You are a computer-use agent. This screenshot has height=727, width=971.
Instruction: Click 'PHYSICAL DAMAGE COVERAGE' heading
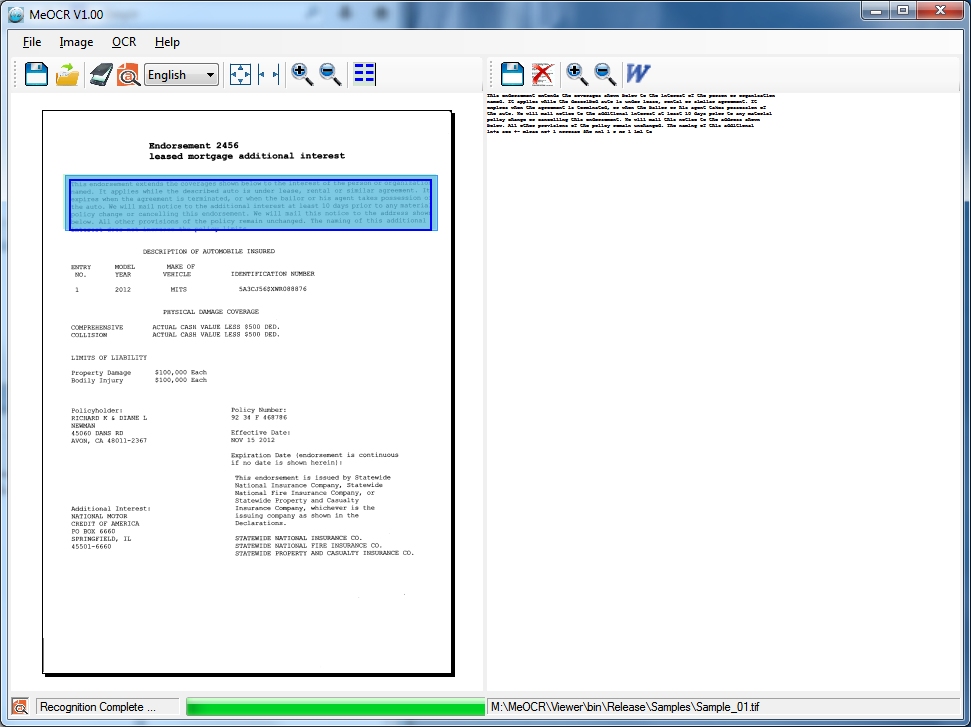pos(211,311)
